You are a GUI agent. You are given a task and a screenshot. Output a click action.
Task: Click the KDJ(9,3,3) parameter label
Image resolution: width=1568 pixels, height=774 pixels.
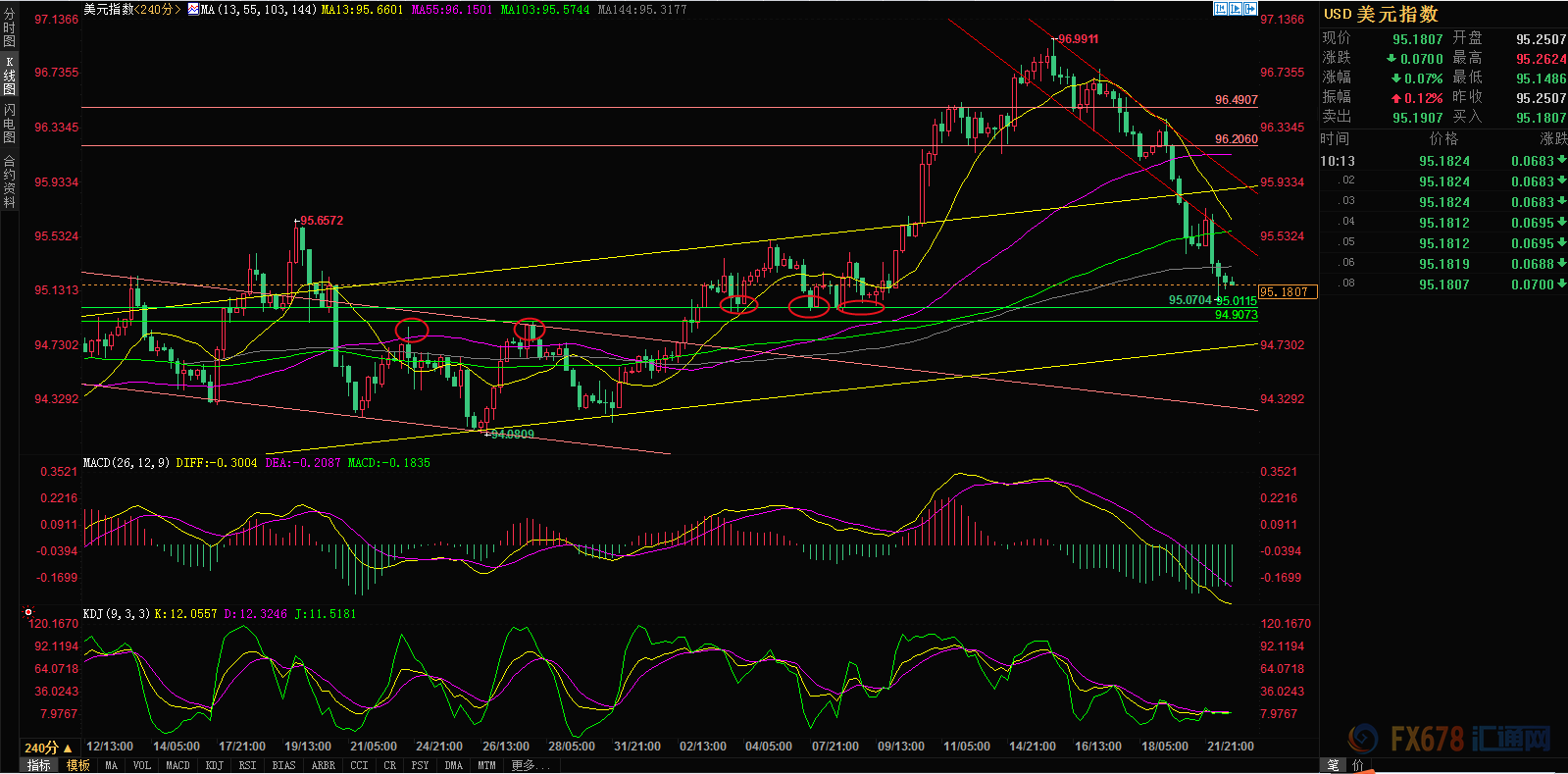point(117,613)
